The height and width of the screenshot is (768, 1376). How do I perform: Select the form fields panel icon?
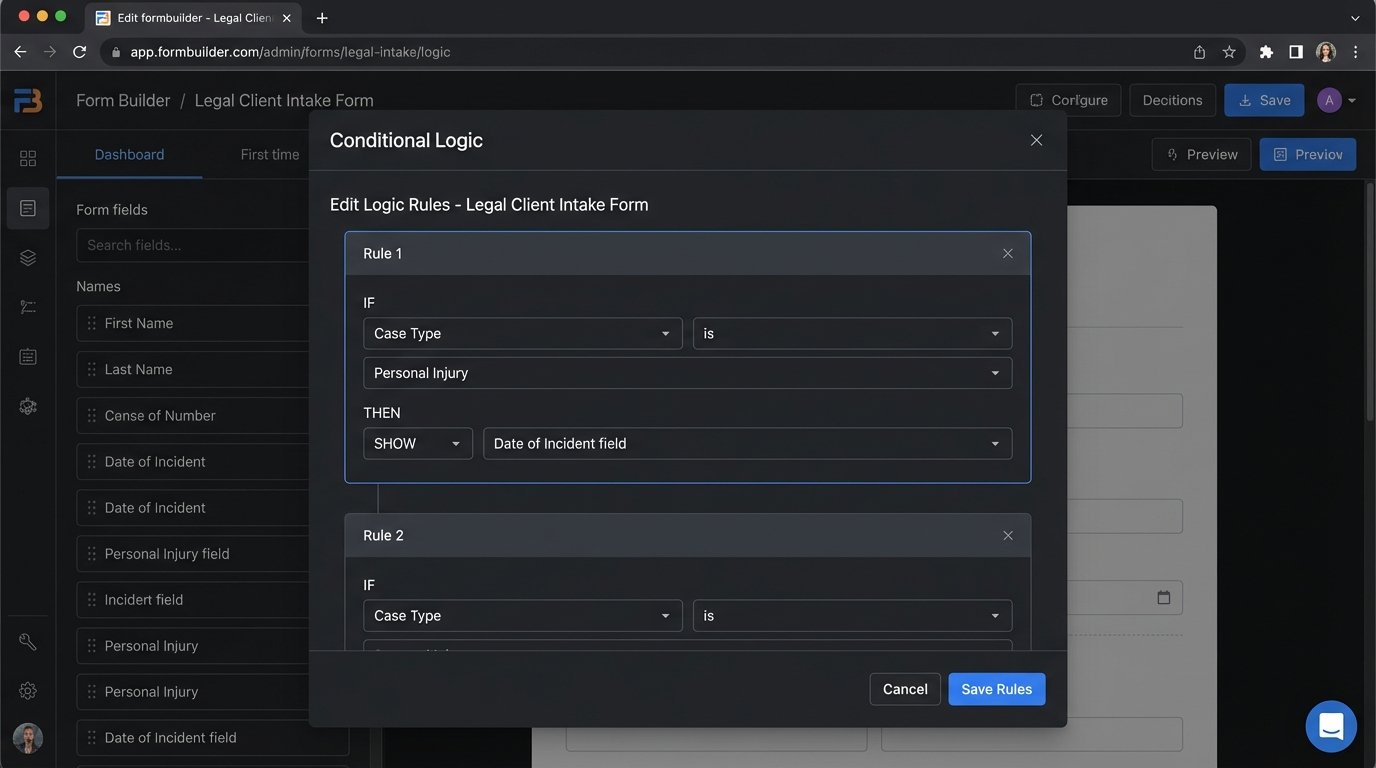[27, 207]
